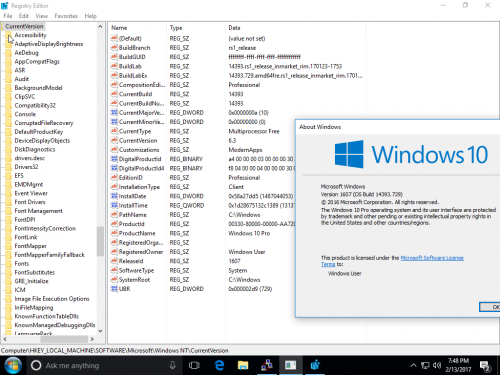Open the File menu
The height and width of the screenshot is (375, 500).
coord(8,16)
